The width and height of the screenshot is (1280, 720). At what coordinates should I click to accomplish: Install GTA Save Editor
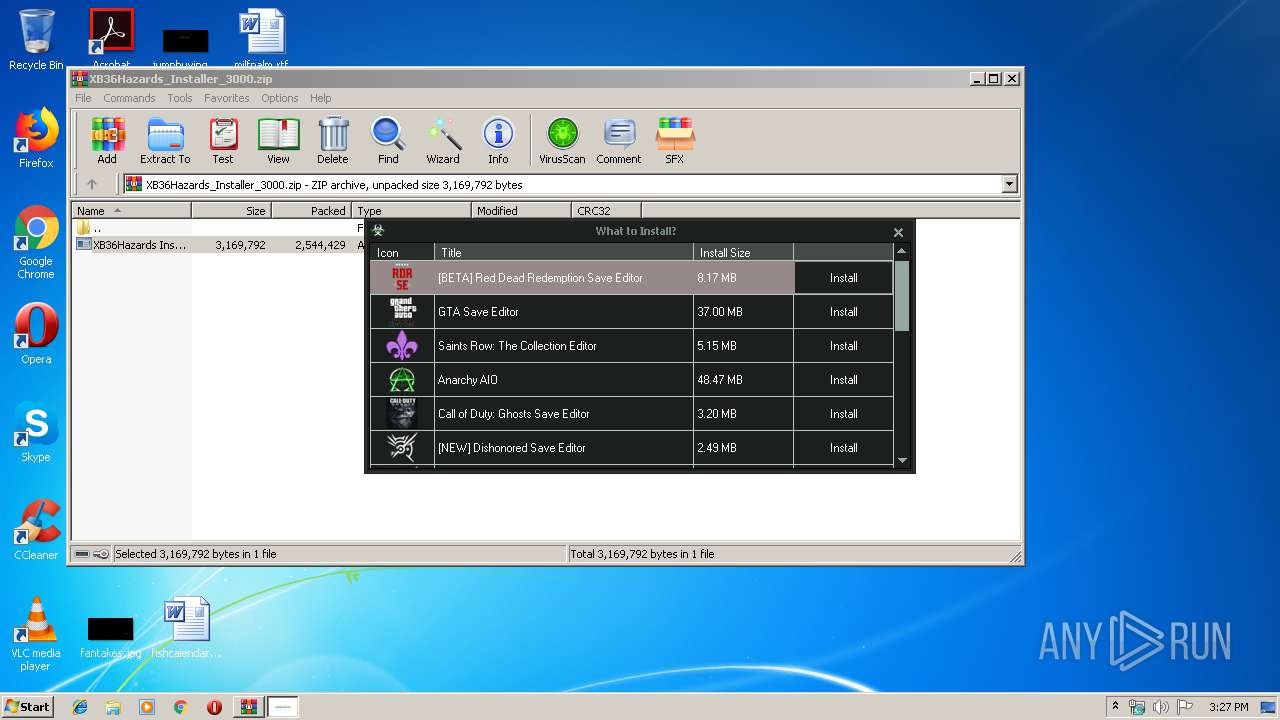pos(844,312)
